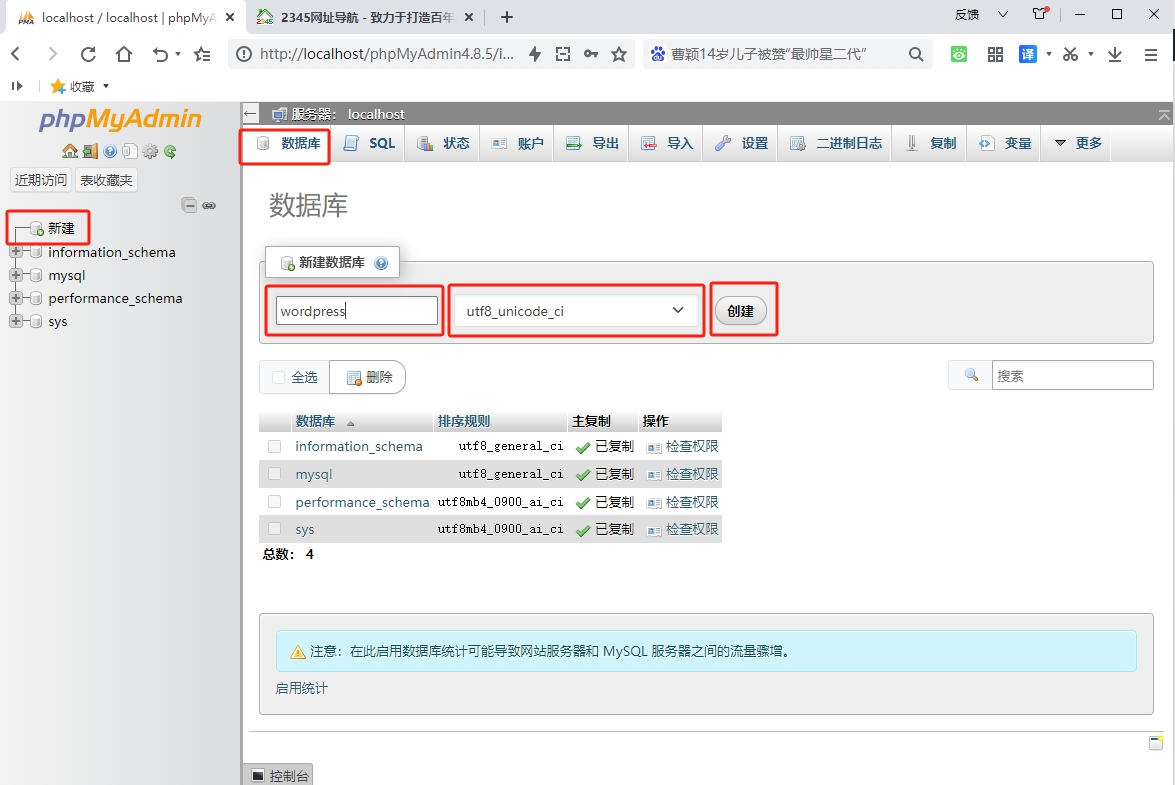Open a new browser tab with plus
The height and width of the screenshot is (785, 1175).
(507, 16)
